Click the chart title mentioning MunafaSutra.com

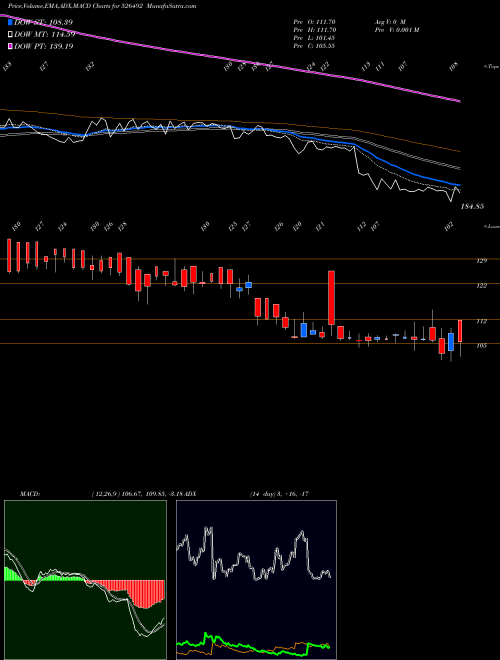click(x=102, y=6)
